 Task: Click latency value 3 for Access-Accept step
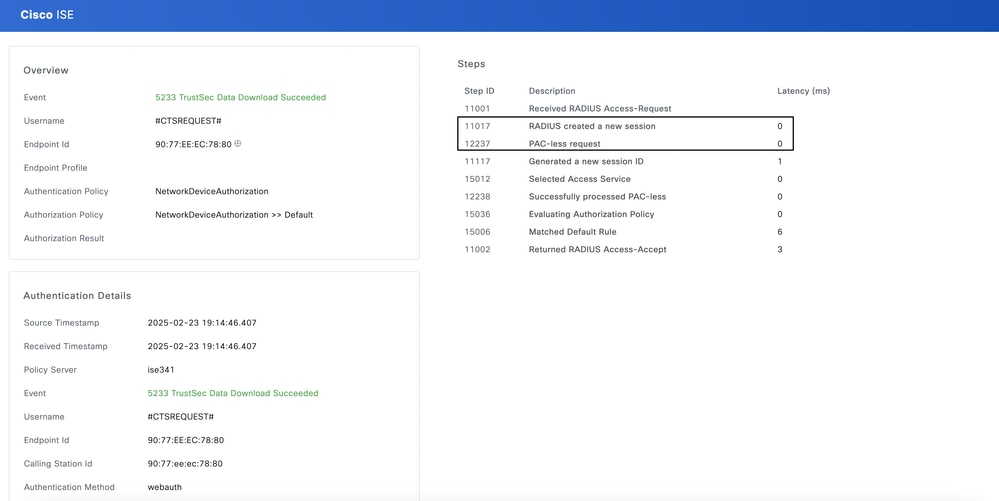(x=780, y=250)
